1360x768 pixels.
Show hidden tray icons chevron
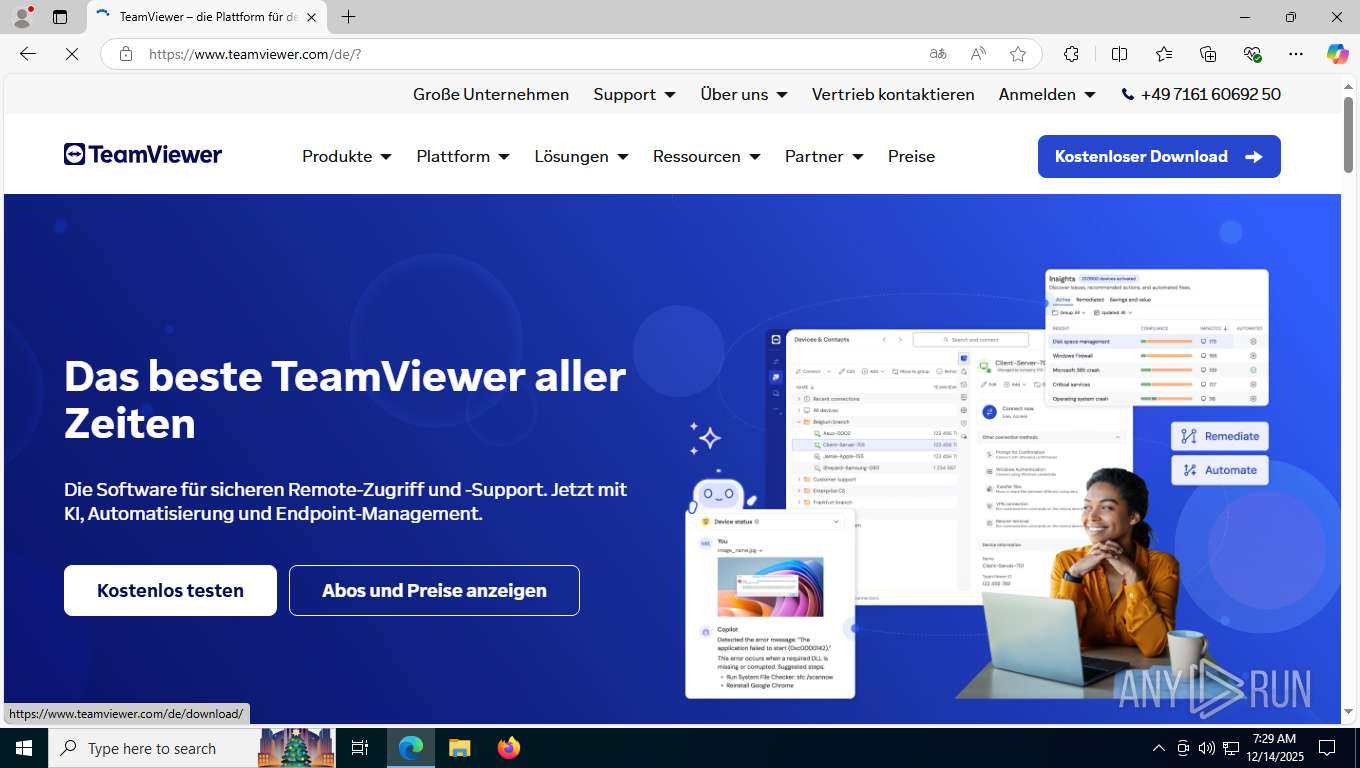[1159, 748]
